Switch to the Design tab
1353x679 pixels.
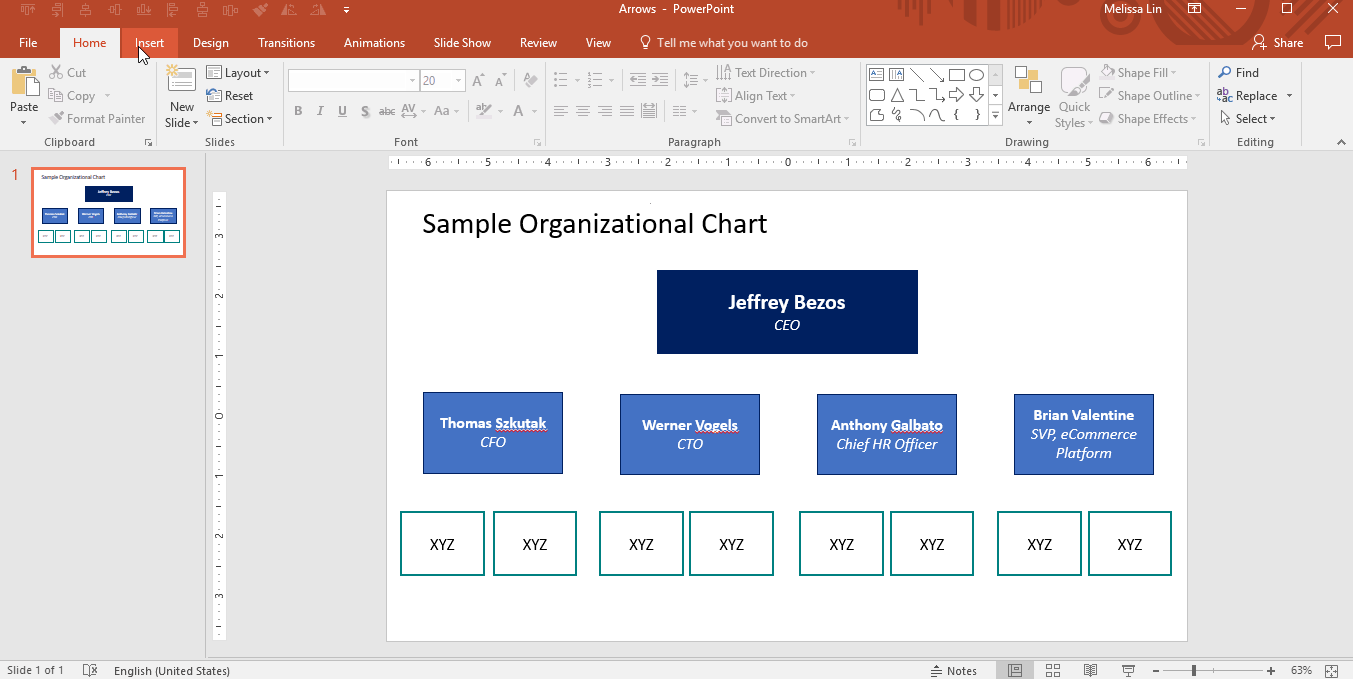coord(211,43)
